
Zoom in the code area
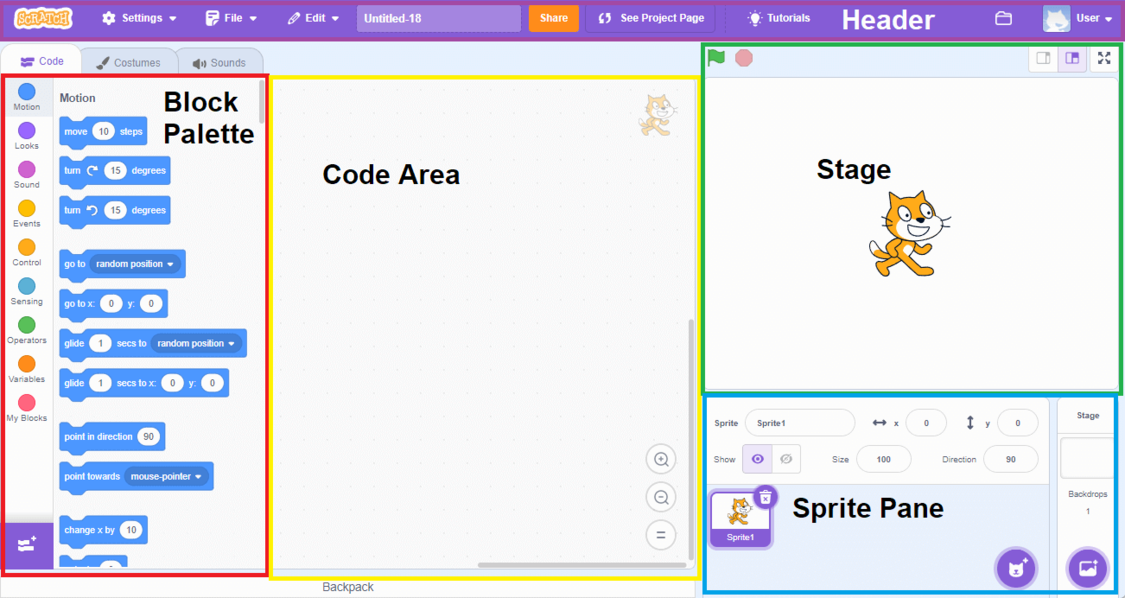pos(661,459)
